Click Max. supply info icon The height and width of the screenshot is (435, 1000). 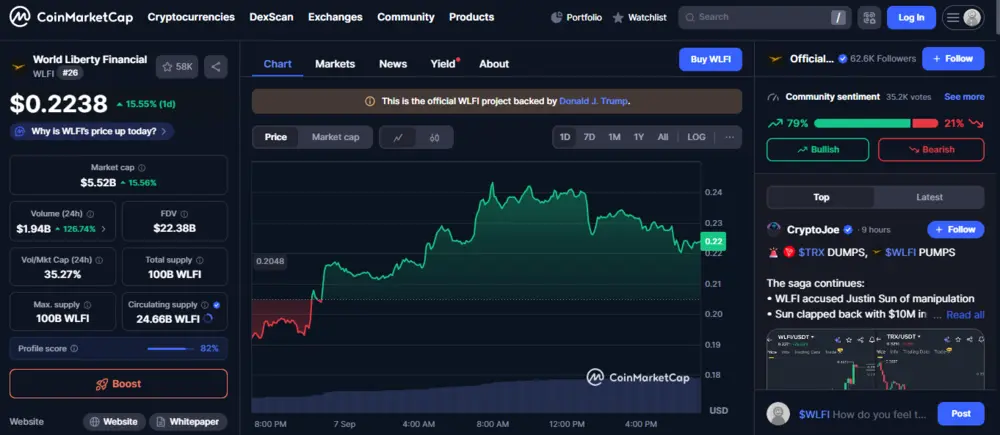pos(87,305)
